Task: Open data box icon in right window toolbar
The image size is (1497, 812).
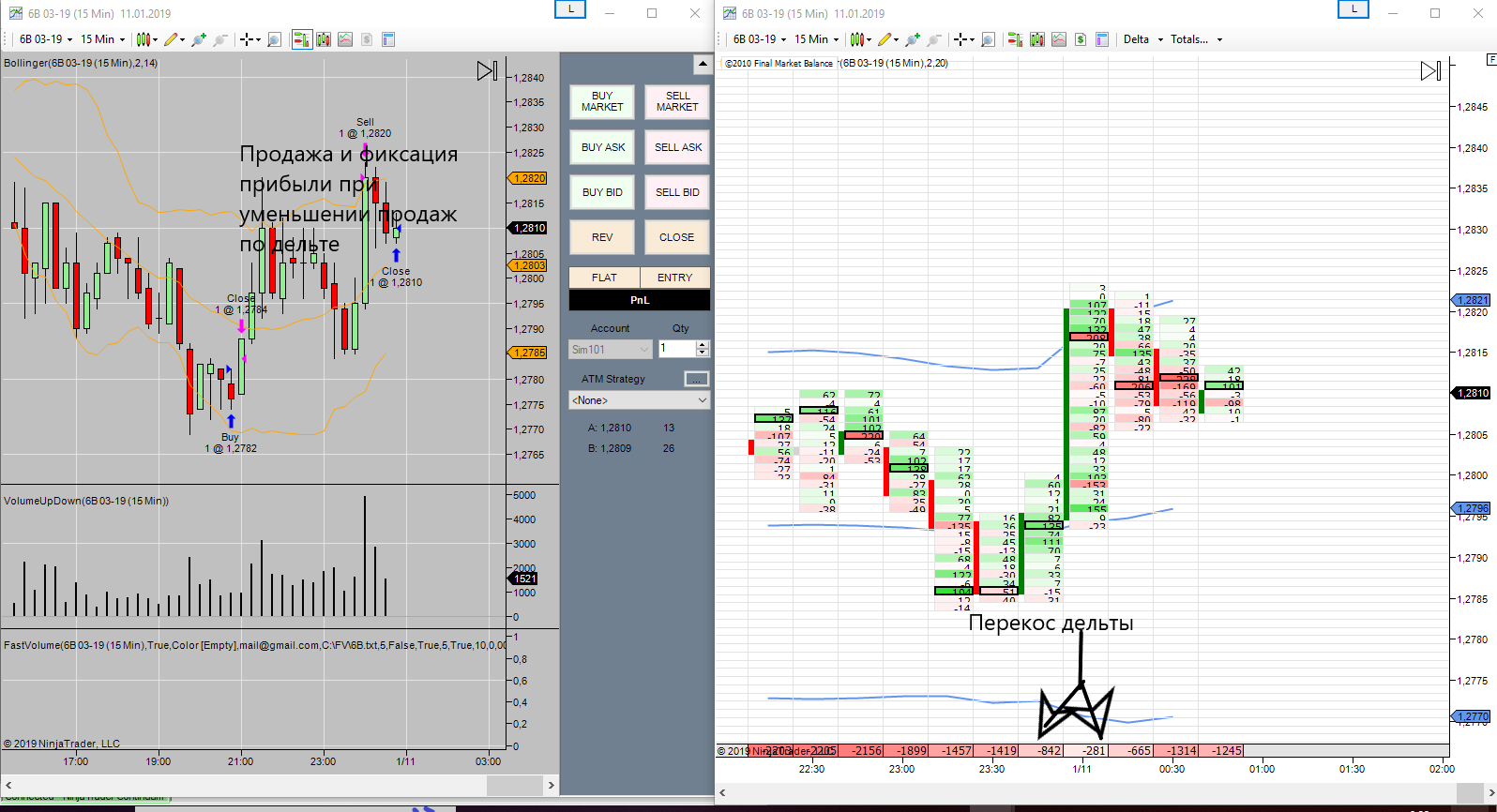Action: pos(1102,39)
